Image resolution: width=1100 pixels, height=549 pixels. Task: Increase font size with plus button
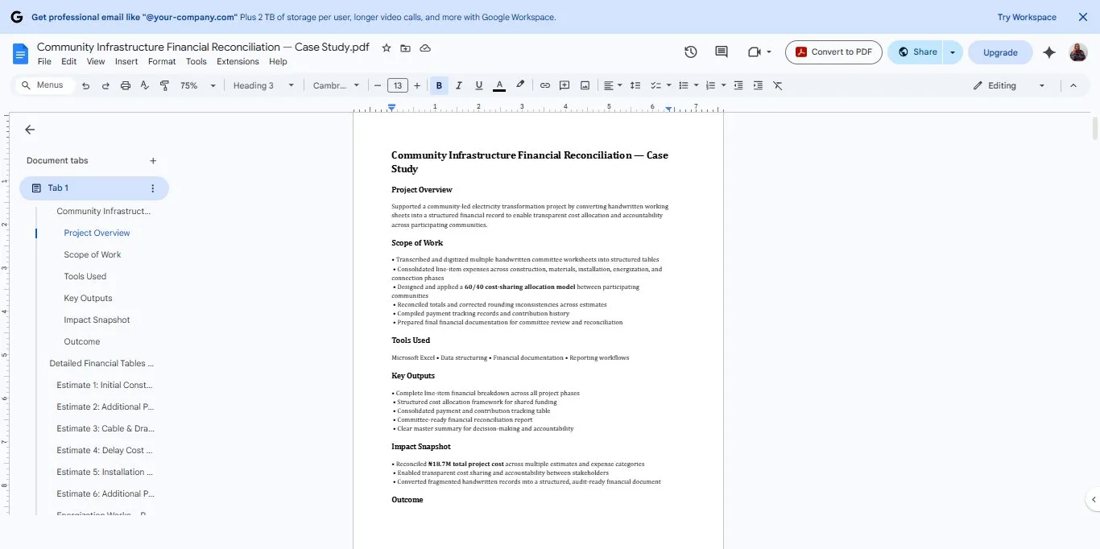(x=417, y=86)
